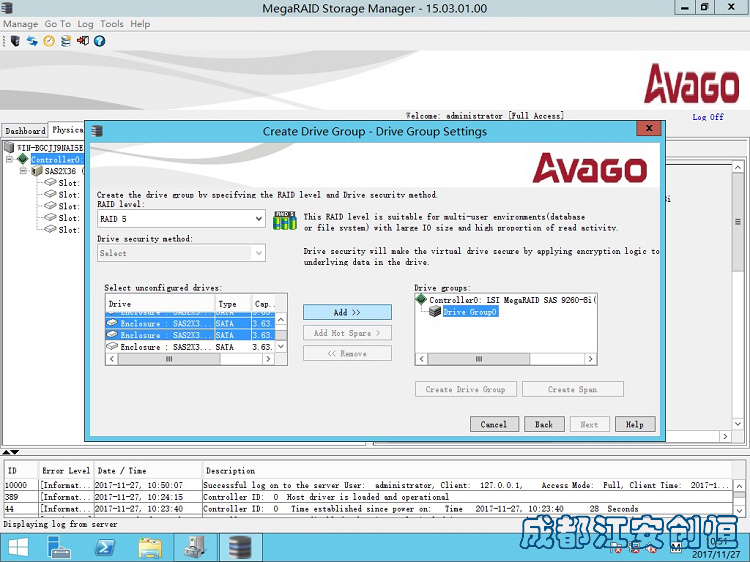Select log entry with ID 389
This screenshot has width=750, height=562.
(x=368, y=497)
